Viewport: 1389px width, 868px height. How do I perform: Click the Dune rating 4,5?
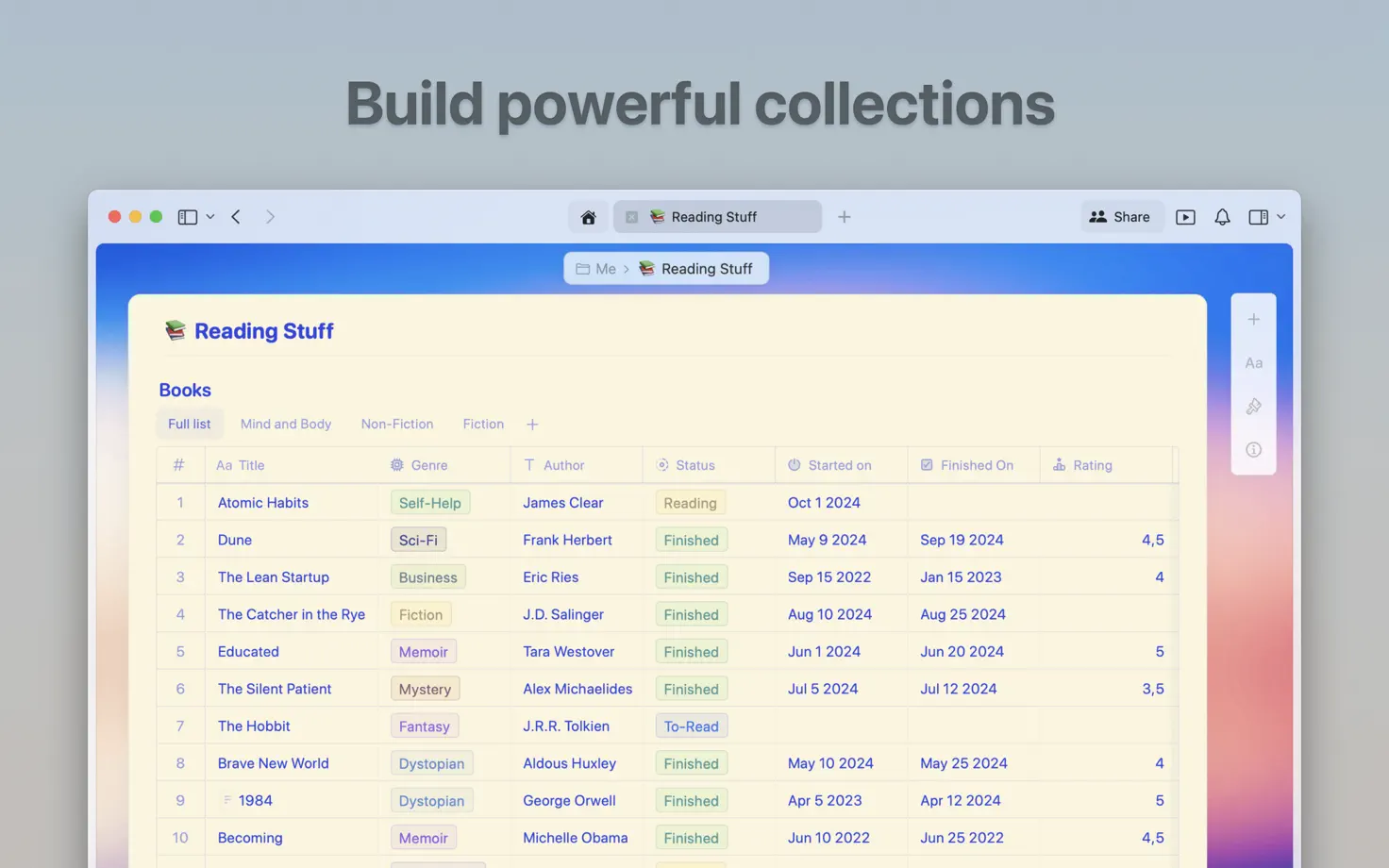(1152, 541)
